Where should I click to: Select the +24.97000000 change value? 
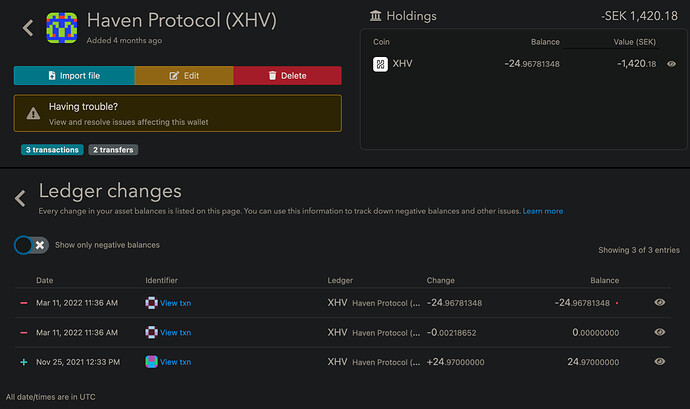click(455, 362)
